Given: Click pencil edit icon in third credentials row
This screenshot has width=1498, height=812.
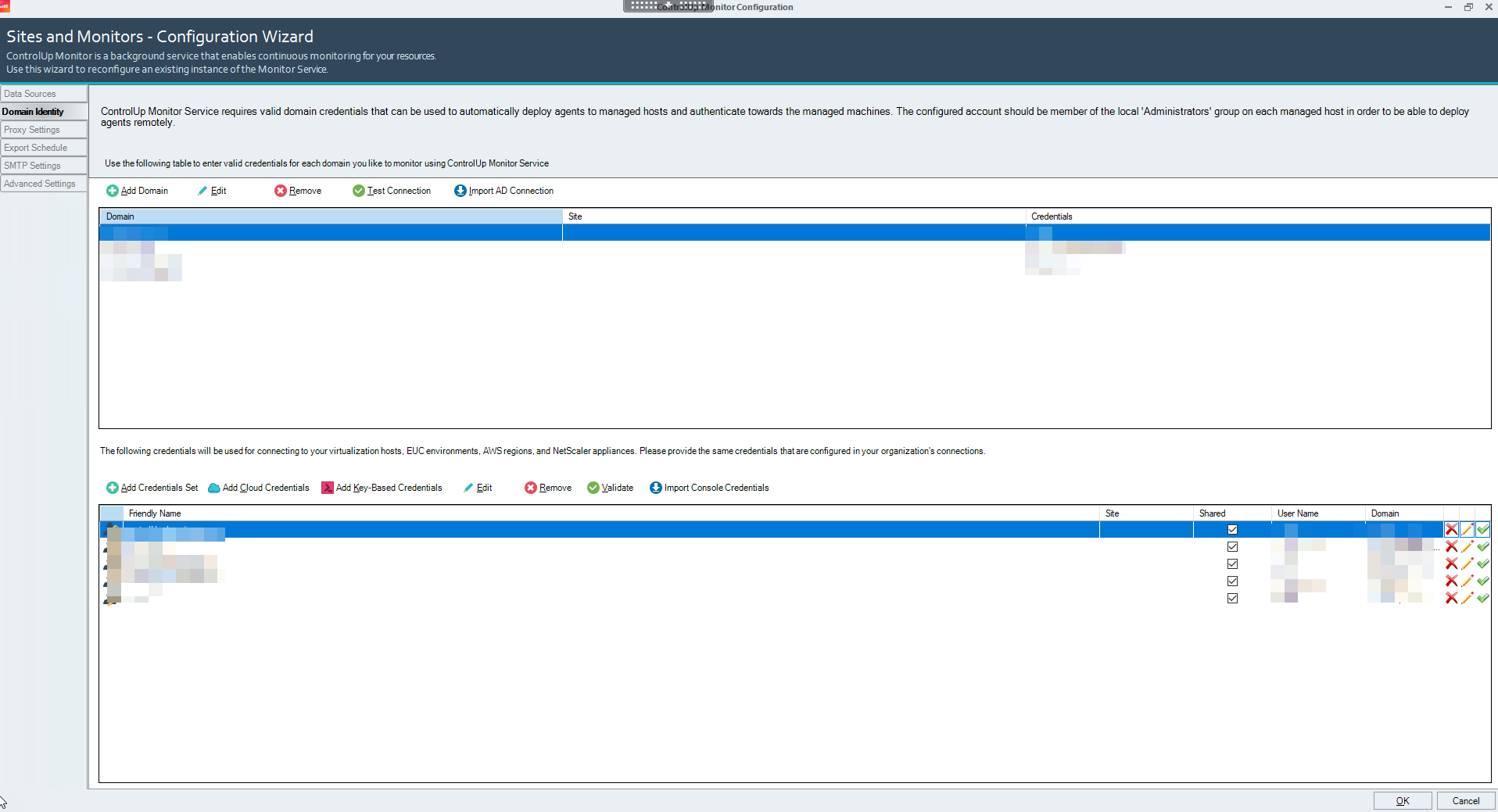Looking at the screenshot, I should point(1467,563).
